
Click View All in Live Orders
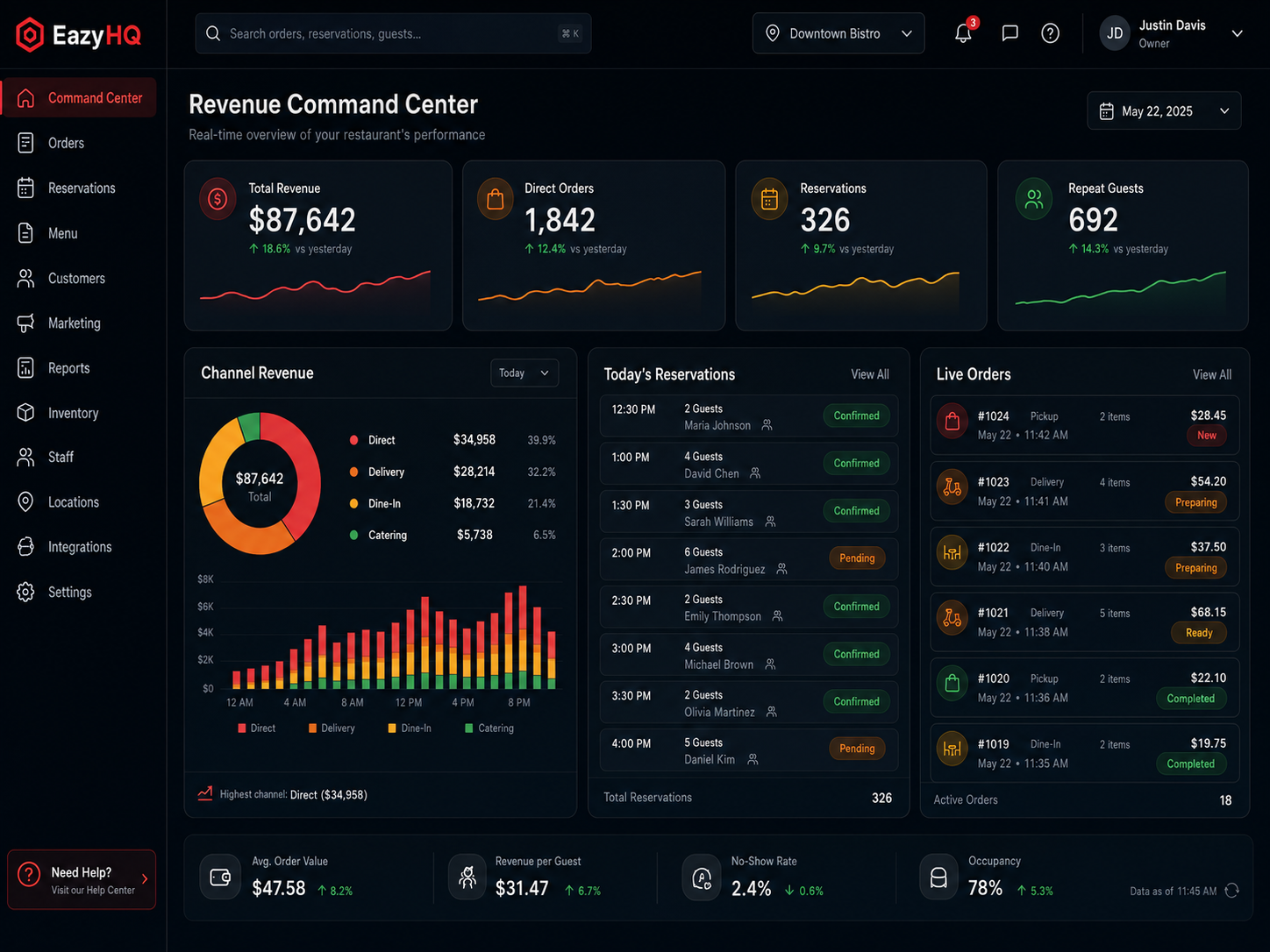[x=1211, y=374]
